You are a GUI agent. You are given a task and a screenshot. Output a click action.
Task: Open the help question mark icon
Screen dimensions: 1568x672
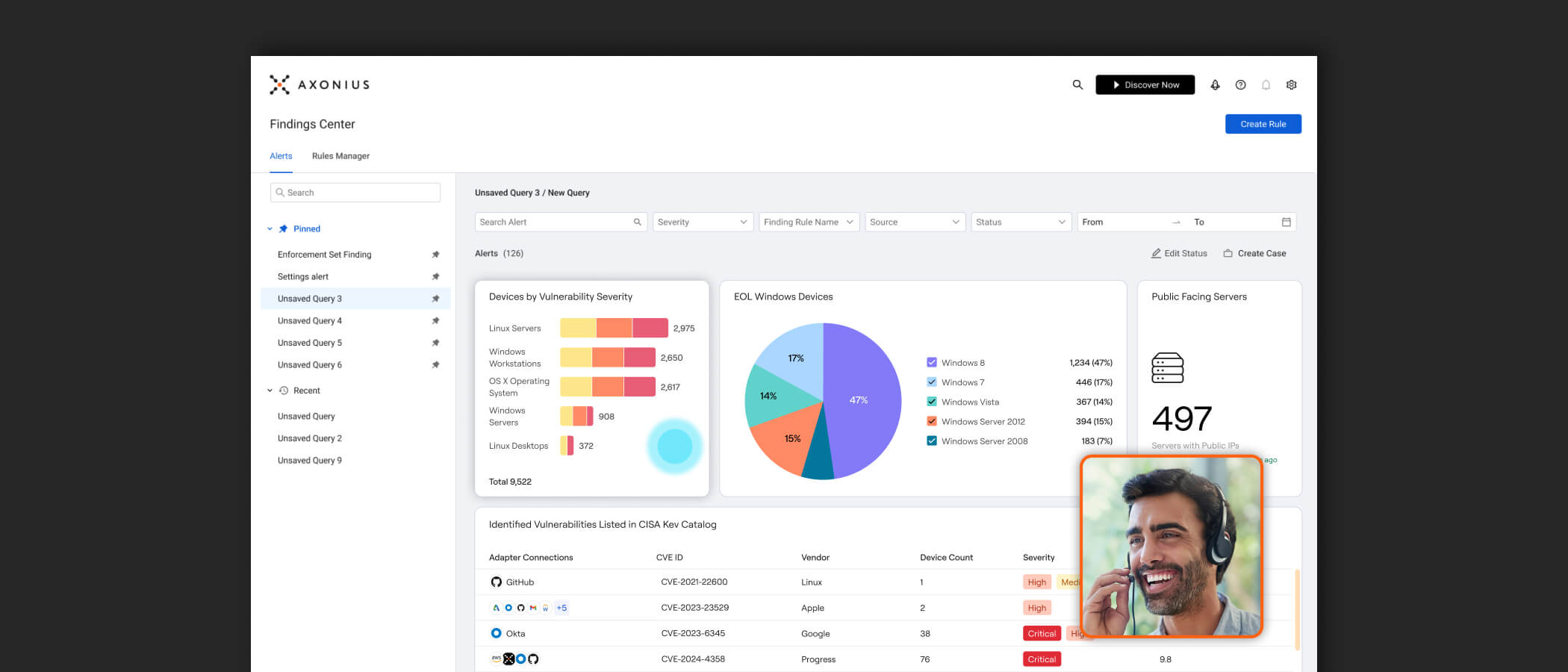point(1240,85)
